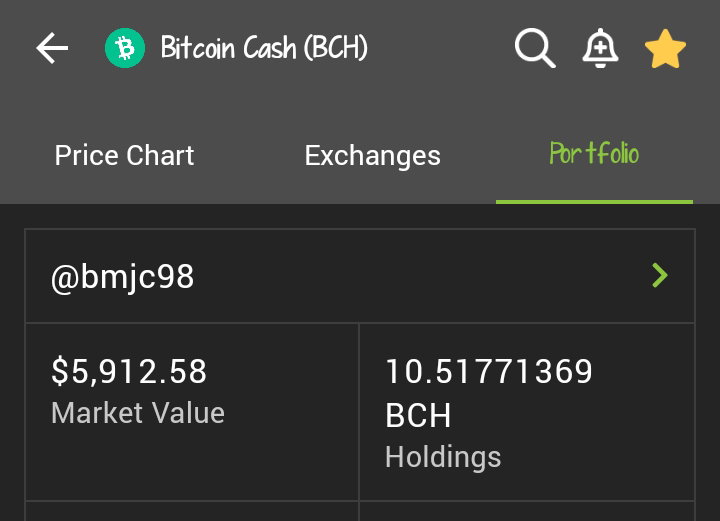Tap the $5,912.58 market value amount
Image resolution: width=720 pixels, height=521 pixels.
(x=129, y=371)
